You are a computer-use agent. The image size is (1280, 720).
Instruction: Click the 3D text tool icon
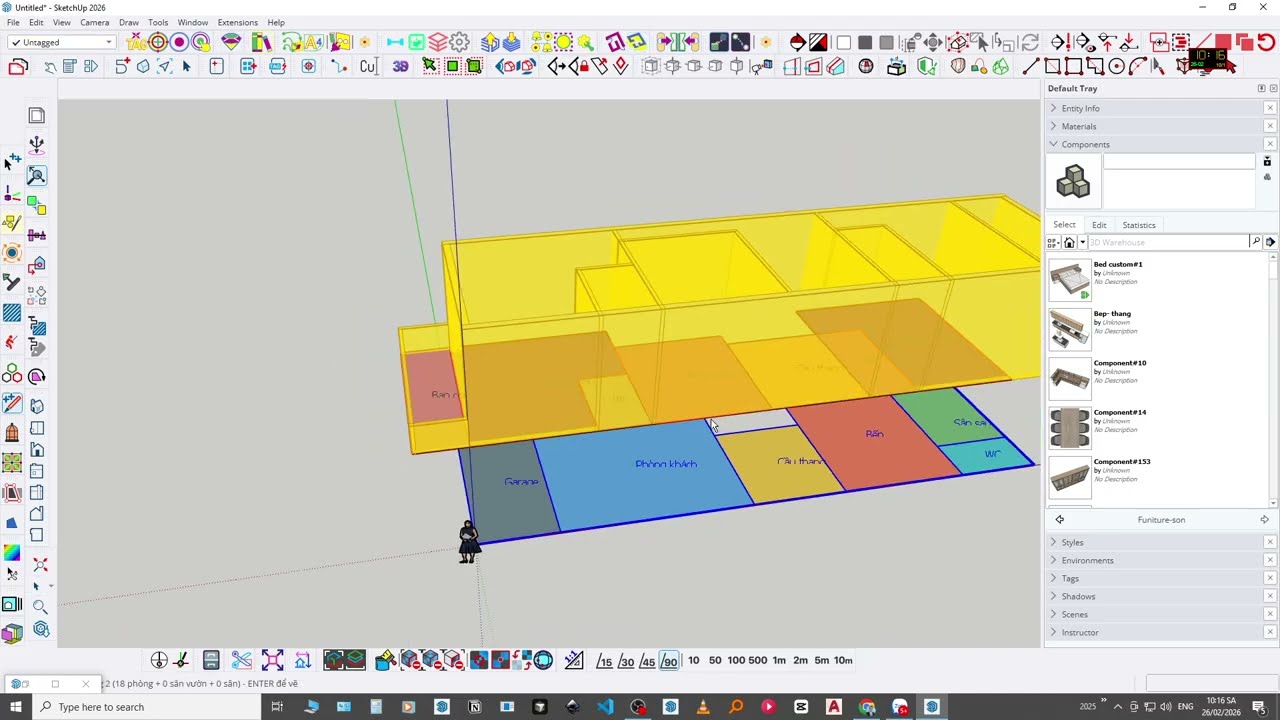(400, 66)
